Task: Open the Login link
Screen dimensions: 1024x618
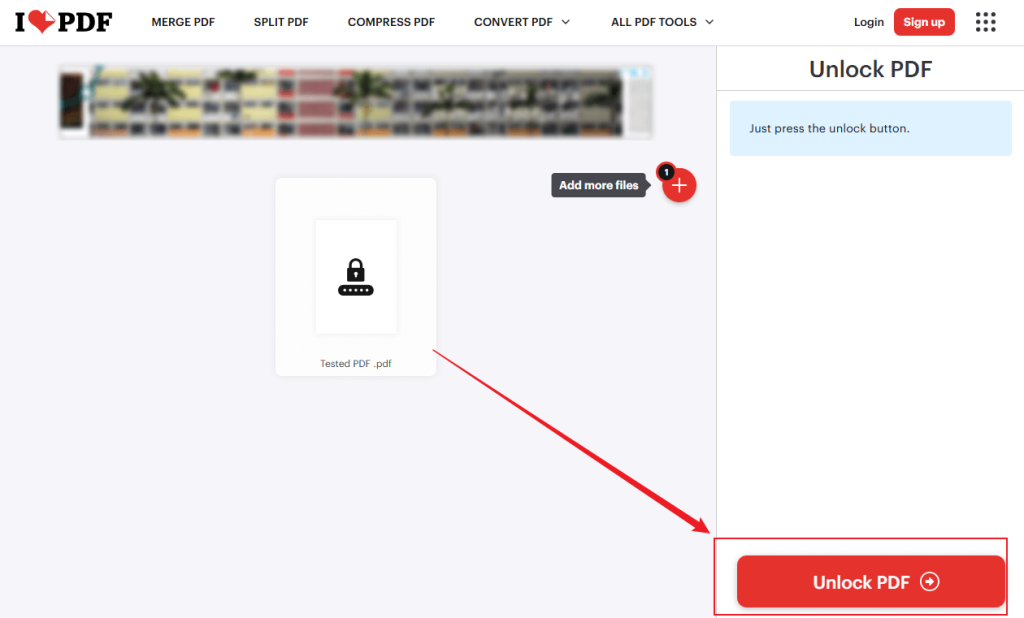Action: 868,21
